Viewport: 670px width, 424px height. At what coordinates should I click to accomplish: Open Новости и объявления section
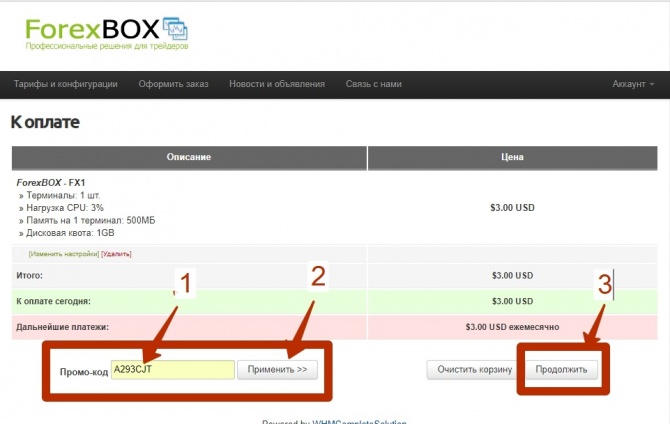pos(277,84)
